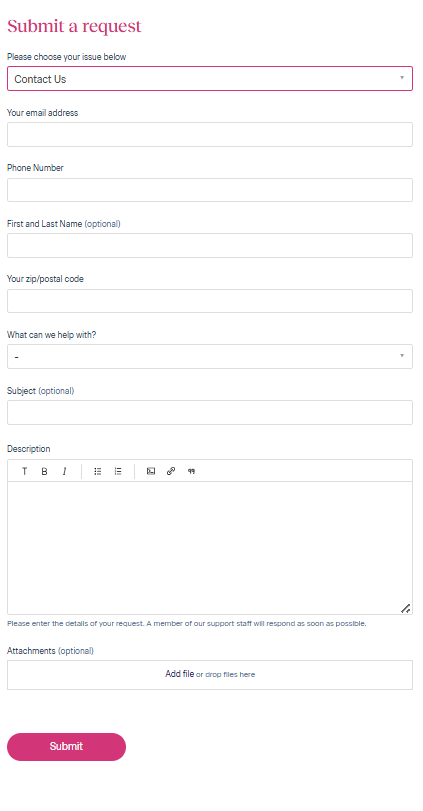Click the arrow on the issue selector
The width and height of the screenshot is (423, 811).
tap(402, 78)
